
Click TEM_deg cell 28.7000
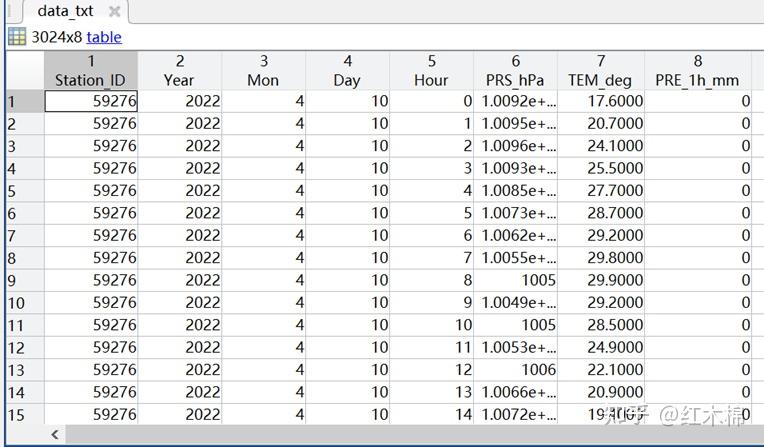(601, 214)
